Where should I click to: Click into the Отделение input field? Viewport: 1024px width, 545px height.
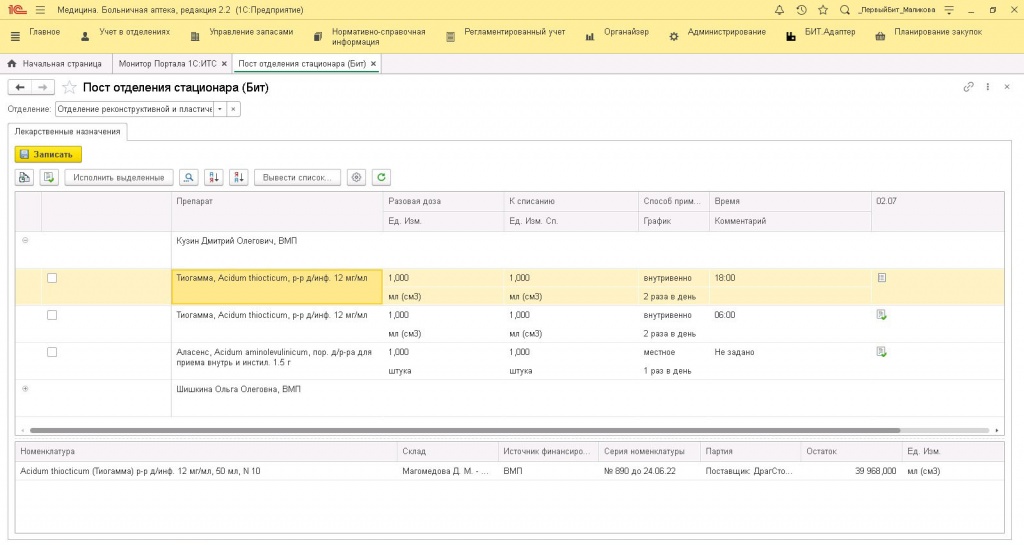coord(134,109)
